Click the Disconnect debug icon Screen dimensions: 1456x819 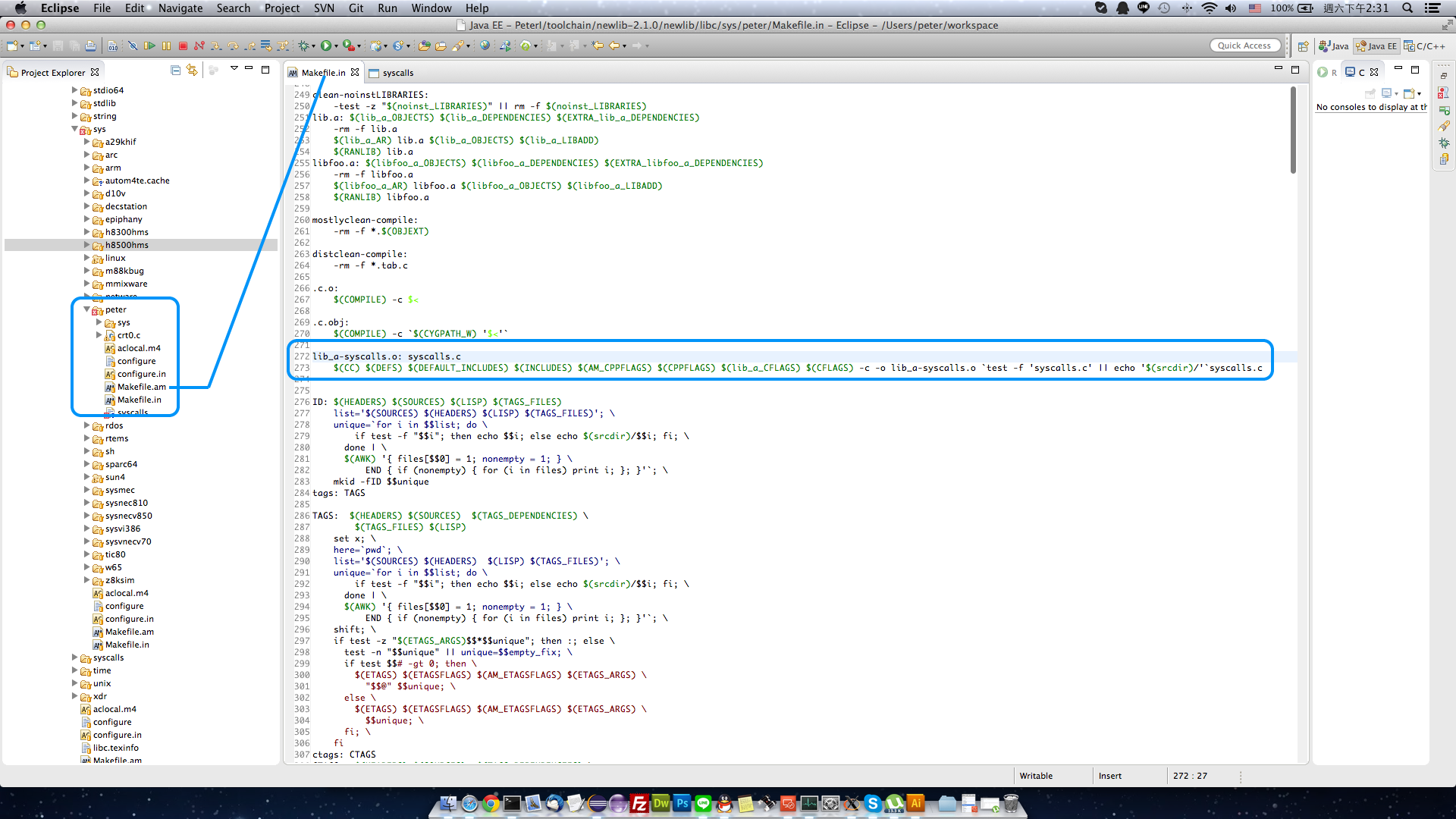pos(199,46)
